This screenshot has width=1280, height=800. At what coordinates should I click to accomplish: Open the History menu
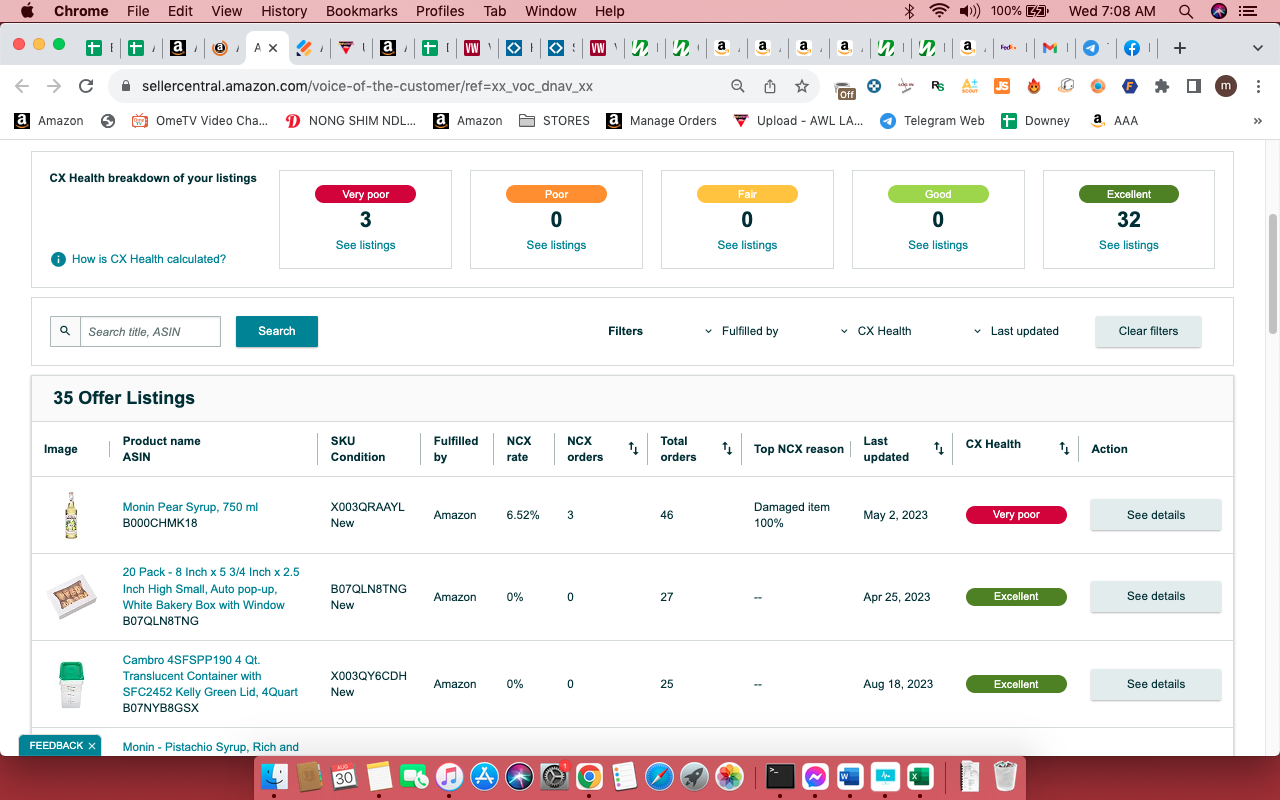284,11
